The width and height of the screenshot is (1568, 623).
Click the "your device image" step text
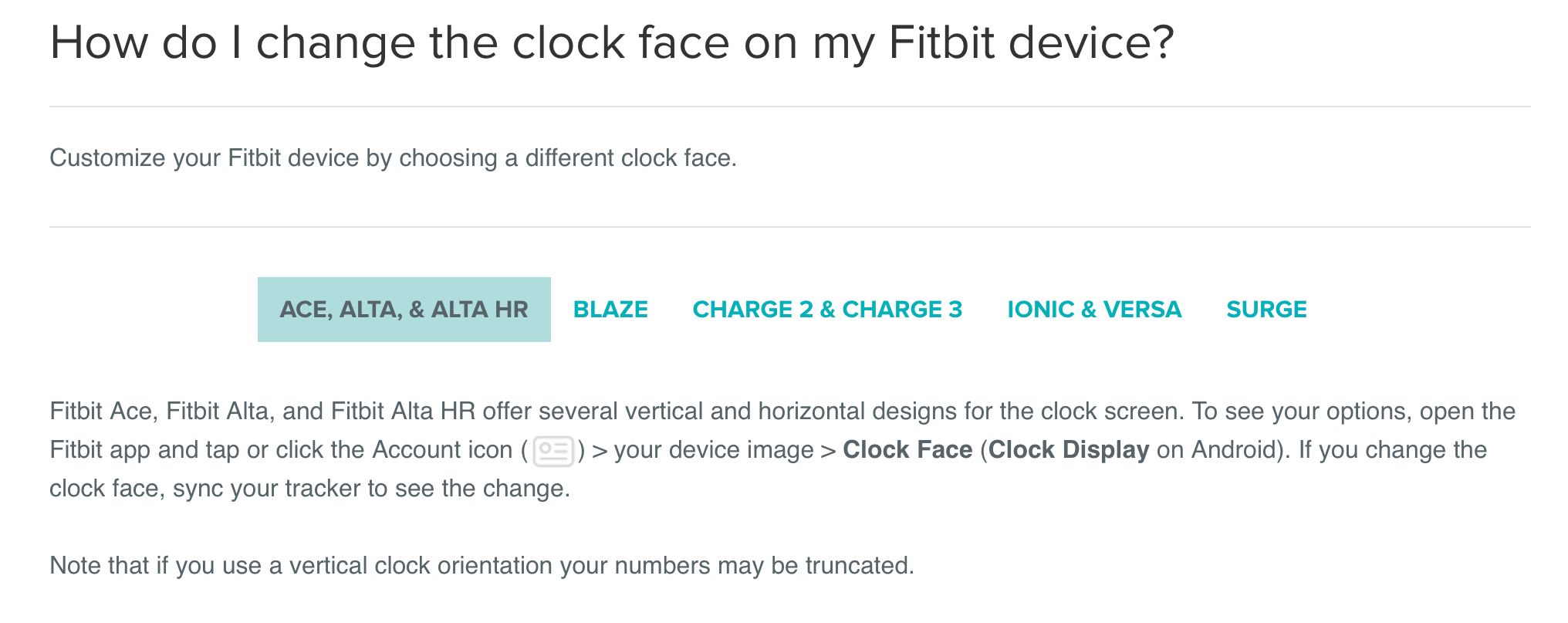pos(714,450)
